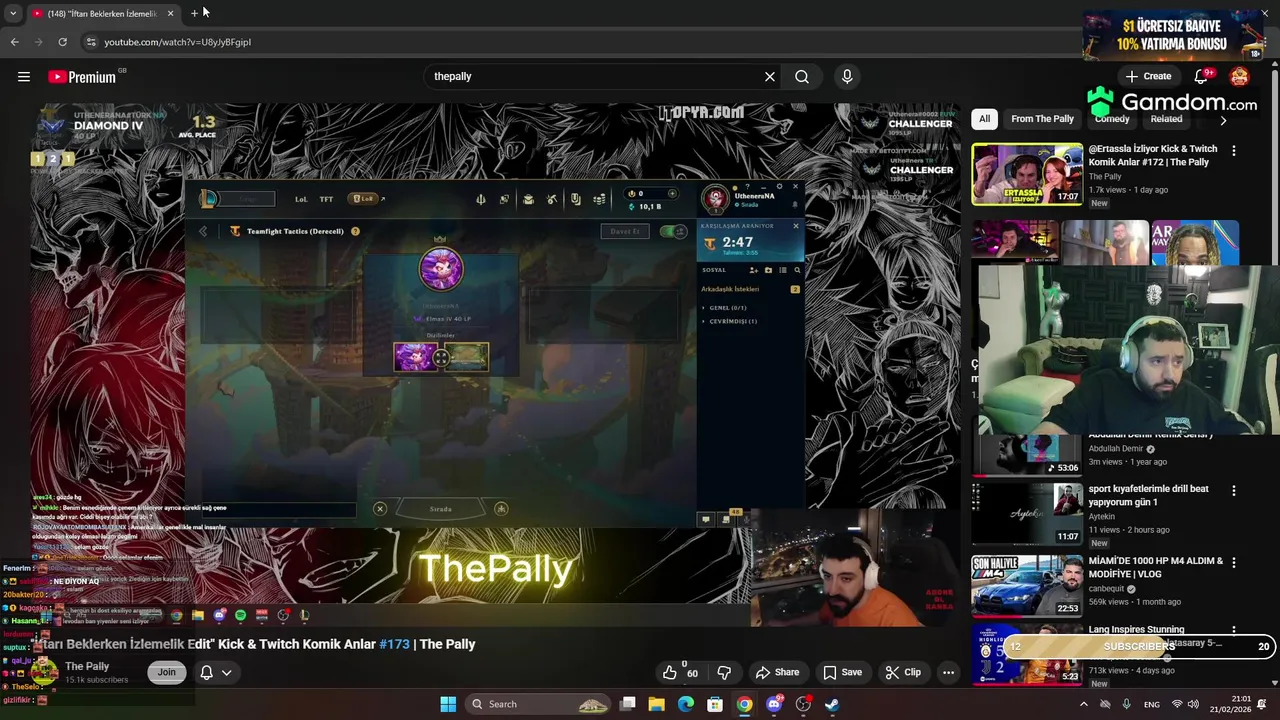Share the video
The height and width of the screenshot is (720, 1280).
click(777, 672)
